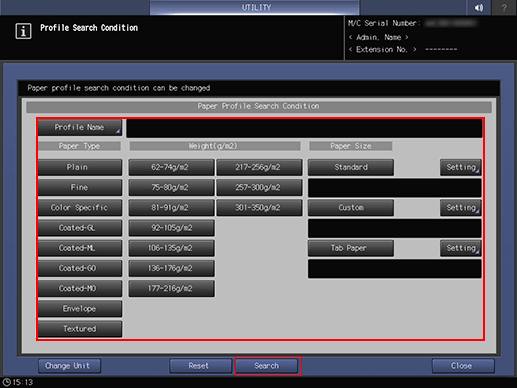
Task: Choose 62-74g/m2 weight
Action: (171, 167)
